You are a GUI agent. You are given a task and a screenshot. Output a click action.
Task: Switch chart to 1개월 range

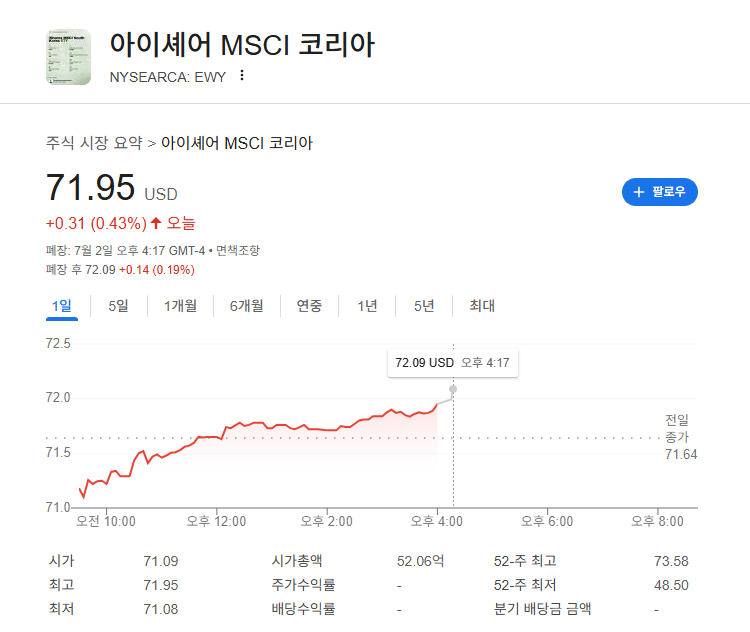(x=180, y=306)
